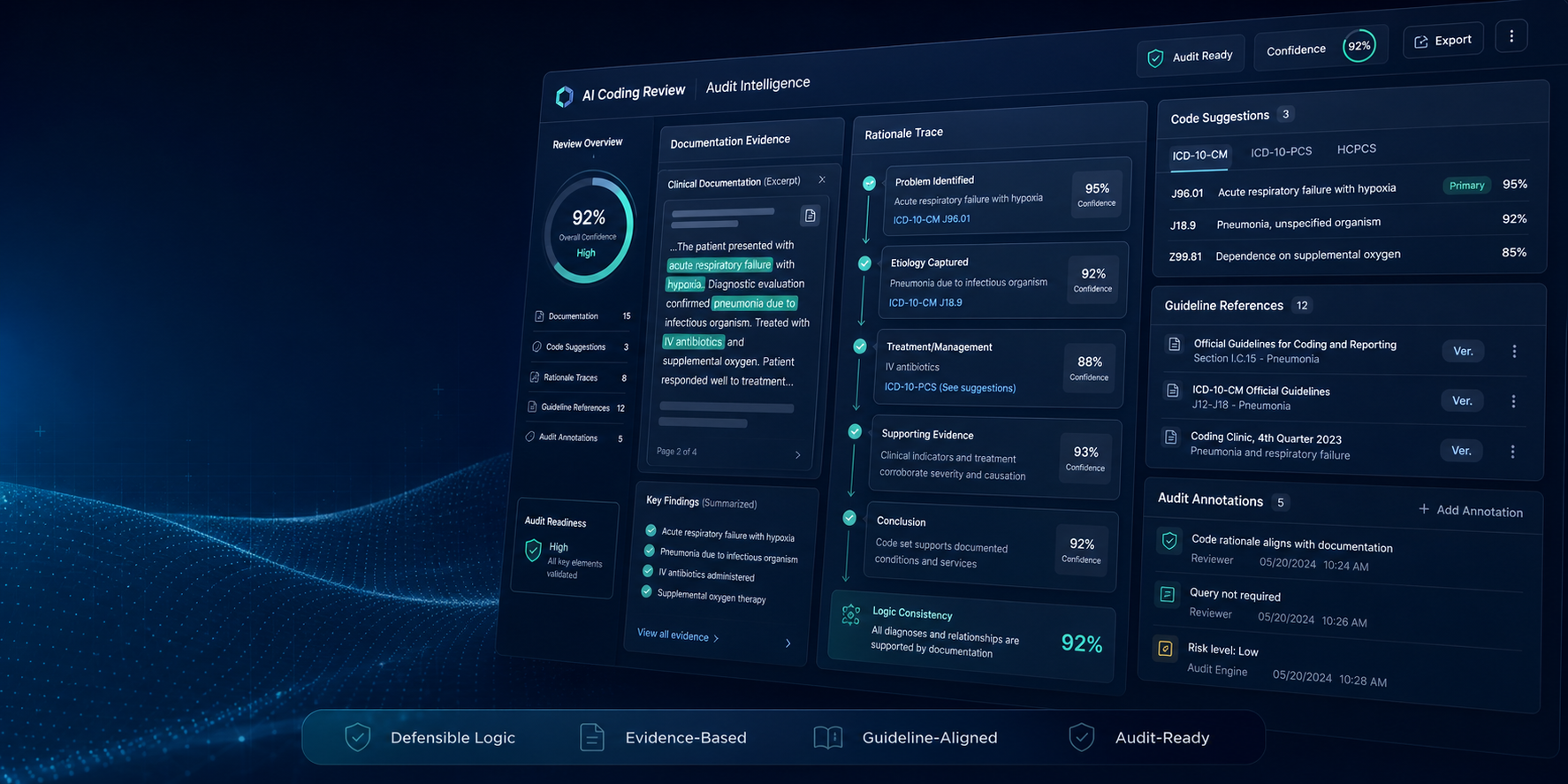Click the Documentation sidebar icon
Image resolution: width=1568 pixels, height=784 pixels.
point(539,316)
